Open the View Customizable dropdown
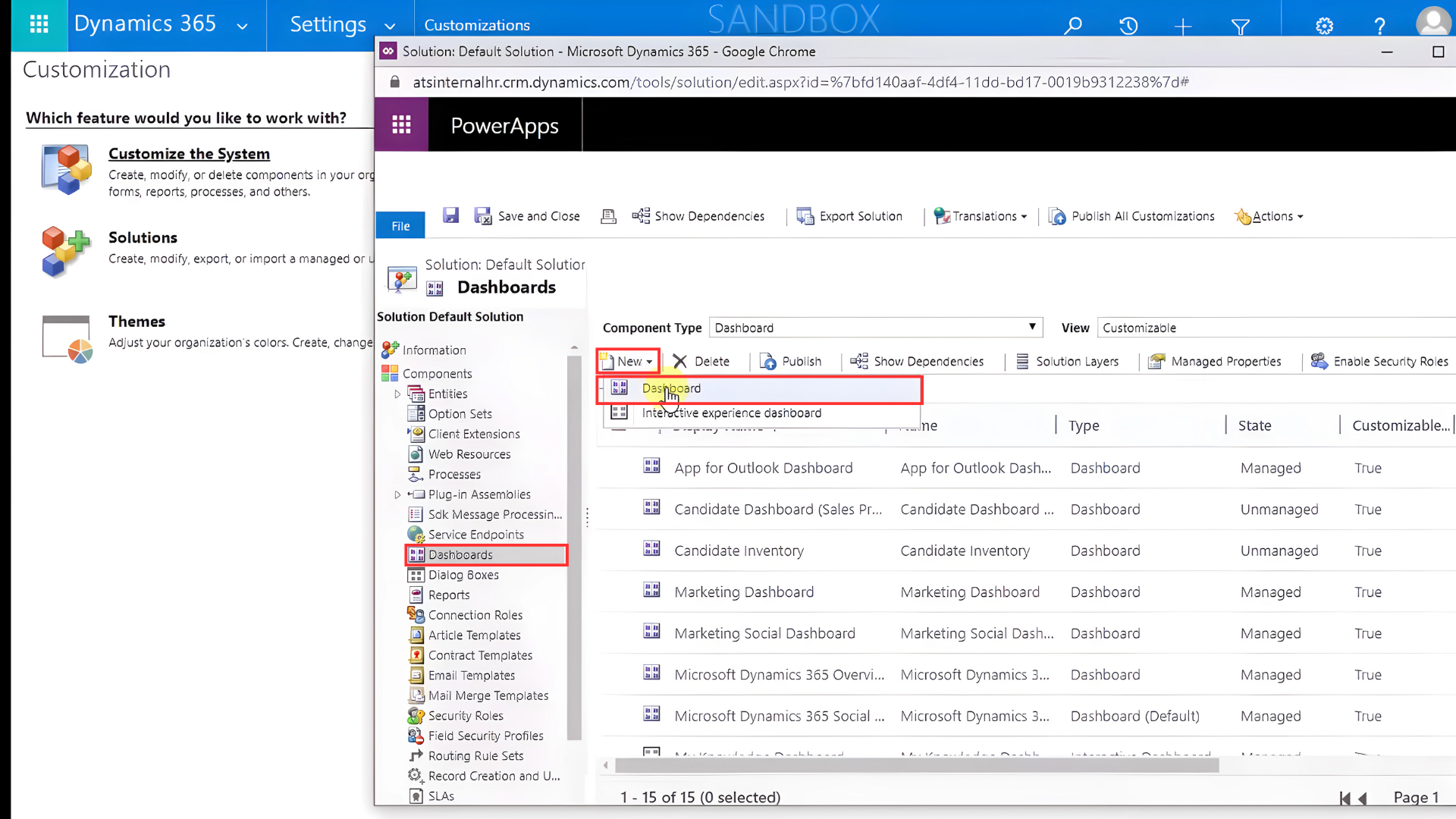The width and height of the screenshot is (1456, 819). pyautogui.click(x=1276, y=328)
